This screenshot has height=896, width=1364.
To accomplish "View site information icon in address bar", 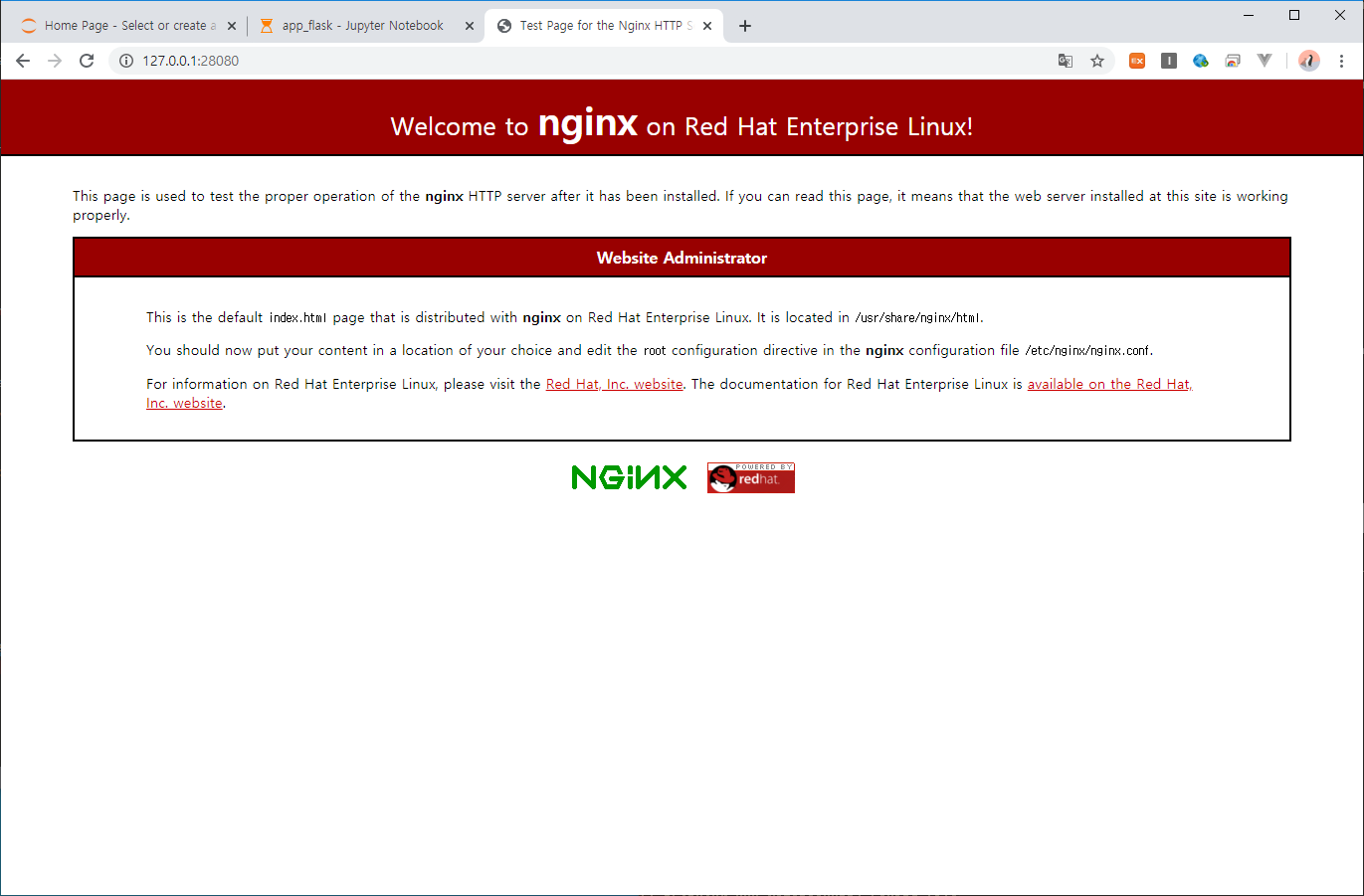I will pyautogui.click(x=126, y=61).
